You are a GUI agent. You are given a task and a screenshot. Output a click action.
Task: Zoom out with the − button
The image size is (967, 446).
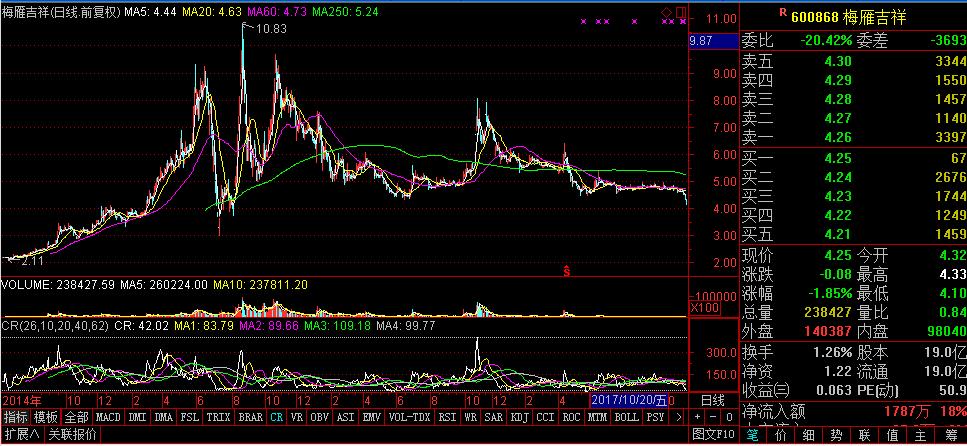pos(714,417)
